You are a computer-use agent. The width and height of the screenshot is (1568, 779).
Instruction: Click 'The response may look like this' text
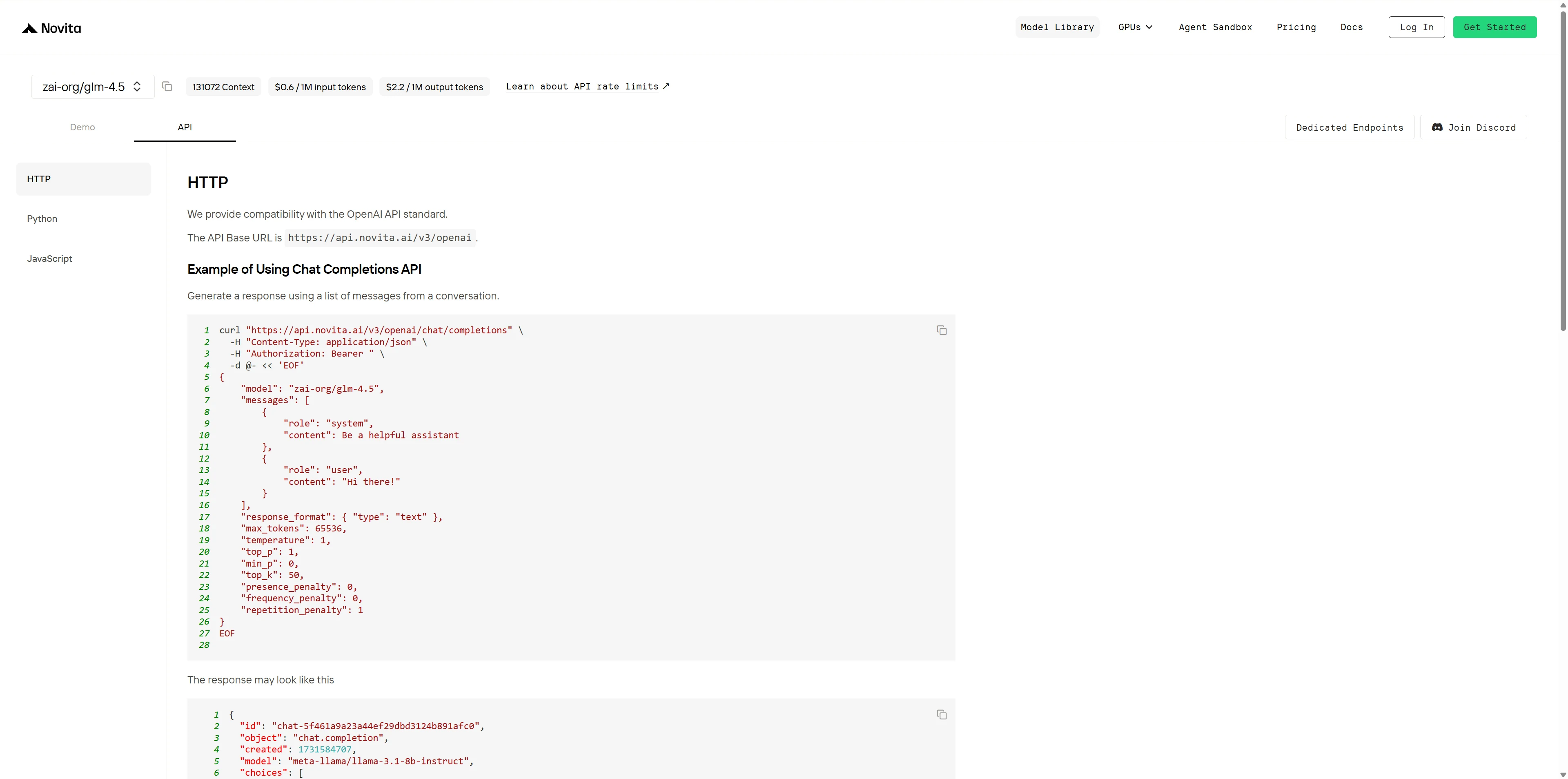point(261,680)
